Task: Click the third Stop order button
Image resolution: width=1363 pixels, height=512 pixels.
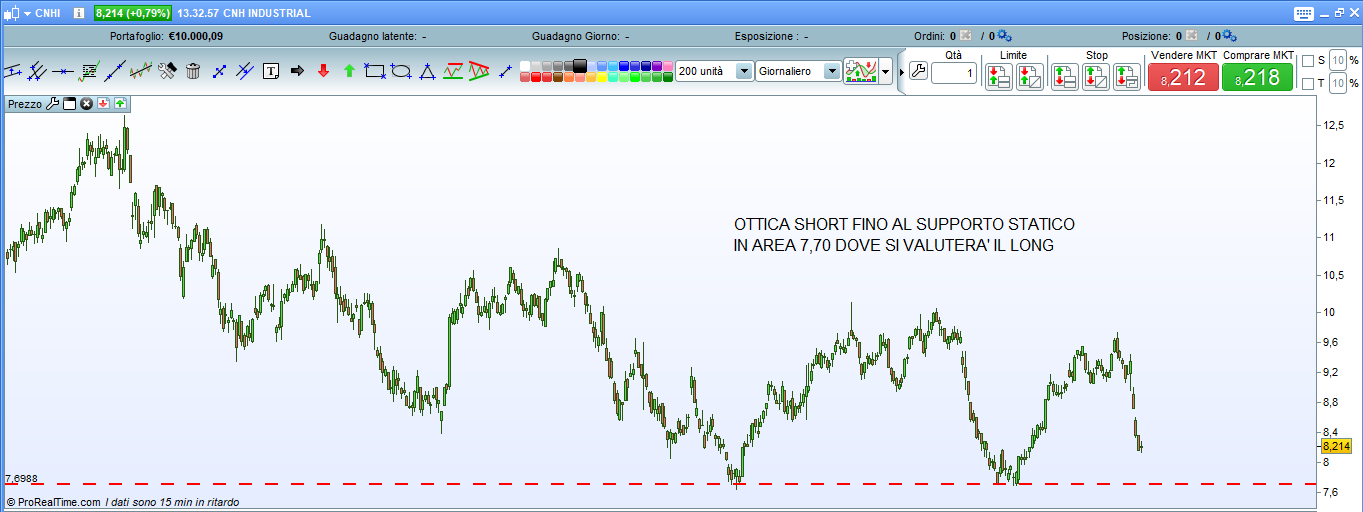Action: click(x=1127, y=76)
